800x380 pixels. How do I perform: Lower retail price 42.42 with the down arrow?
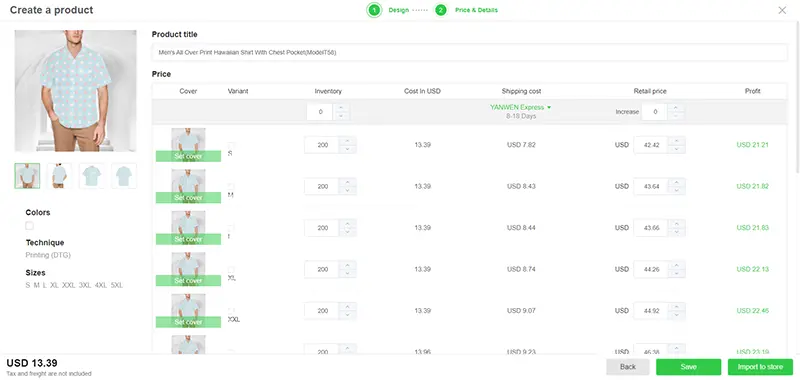677,149
